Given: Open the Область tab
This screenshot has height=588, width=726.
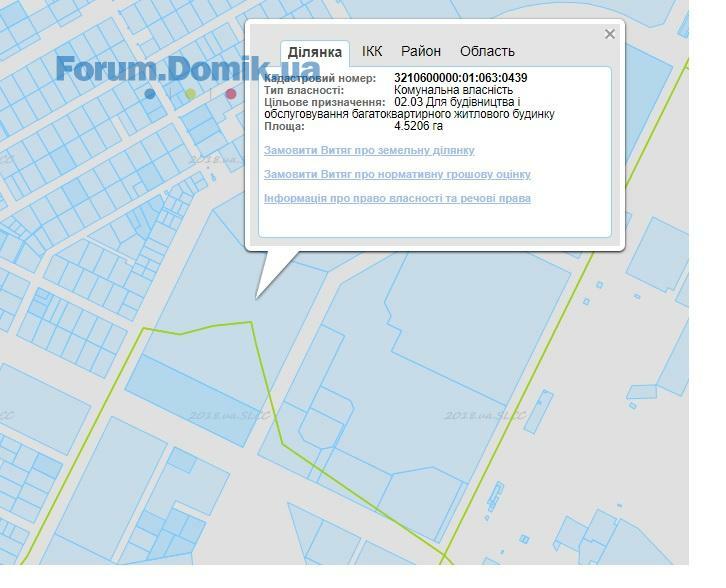Looking at the screenshot, I should pos(487,51).
